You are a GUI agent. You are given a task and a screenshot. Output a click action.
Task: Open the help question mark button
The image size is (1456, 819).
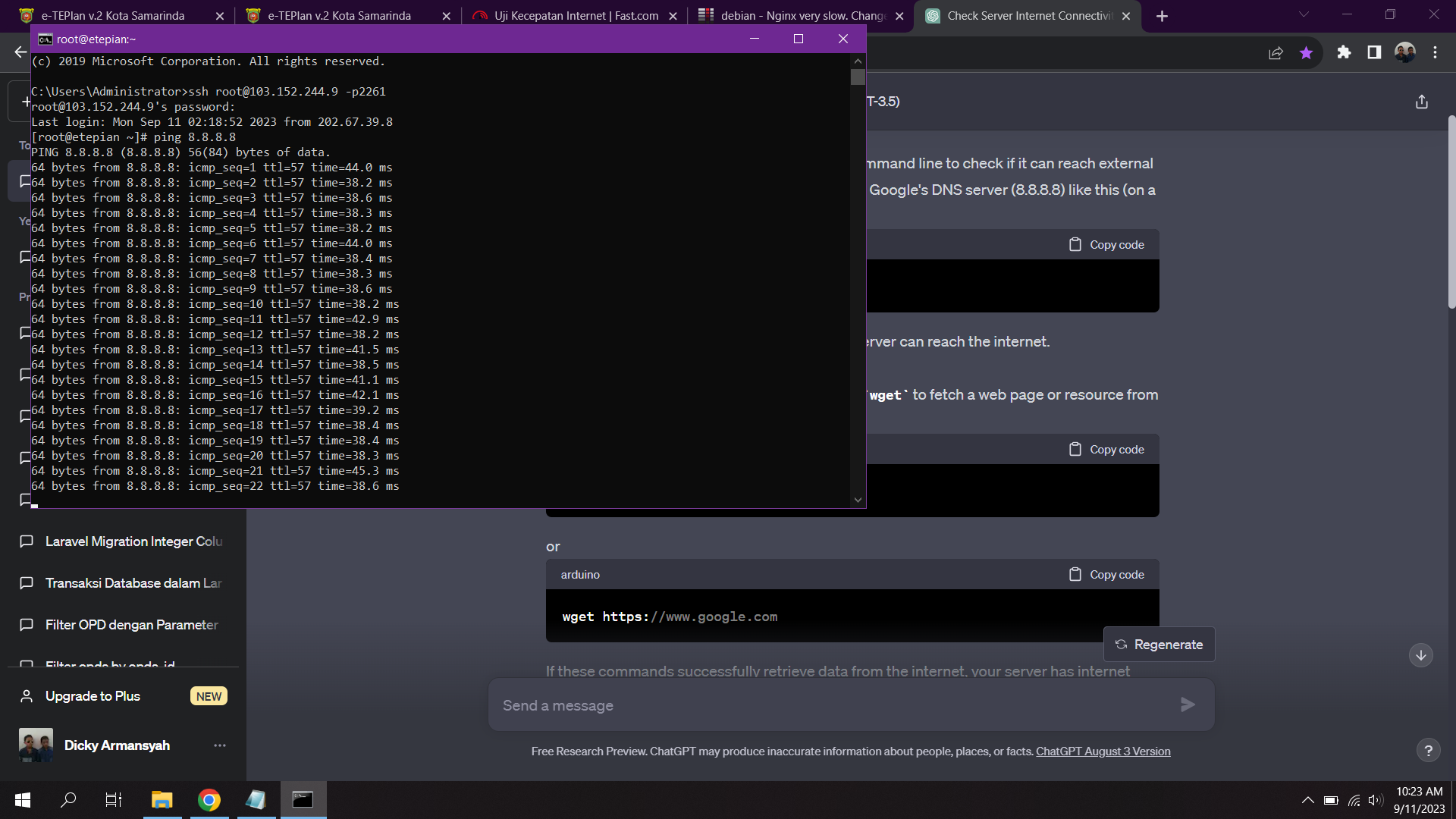[x=1428, y=751]
